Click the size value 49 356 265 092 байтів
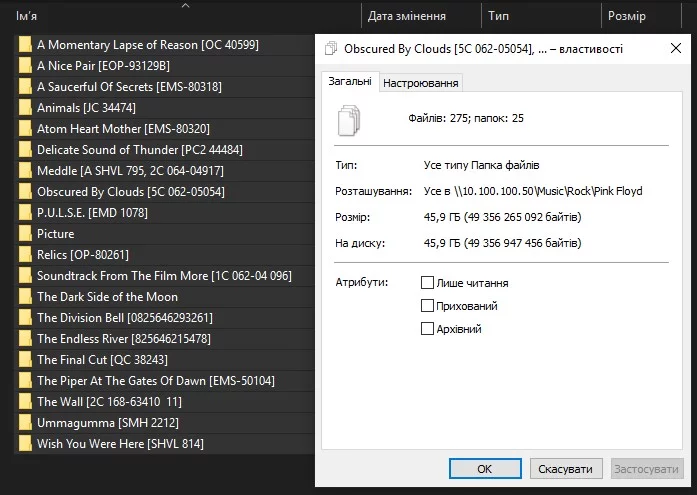 [523, 217]
